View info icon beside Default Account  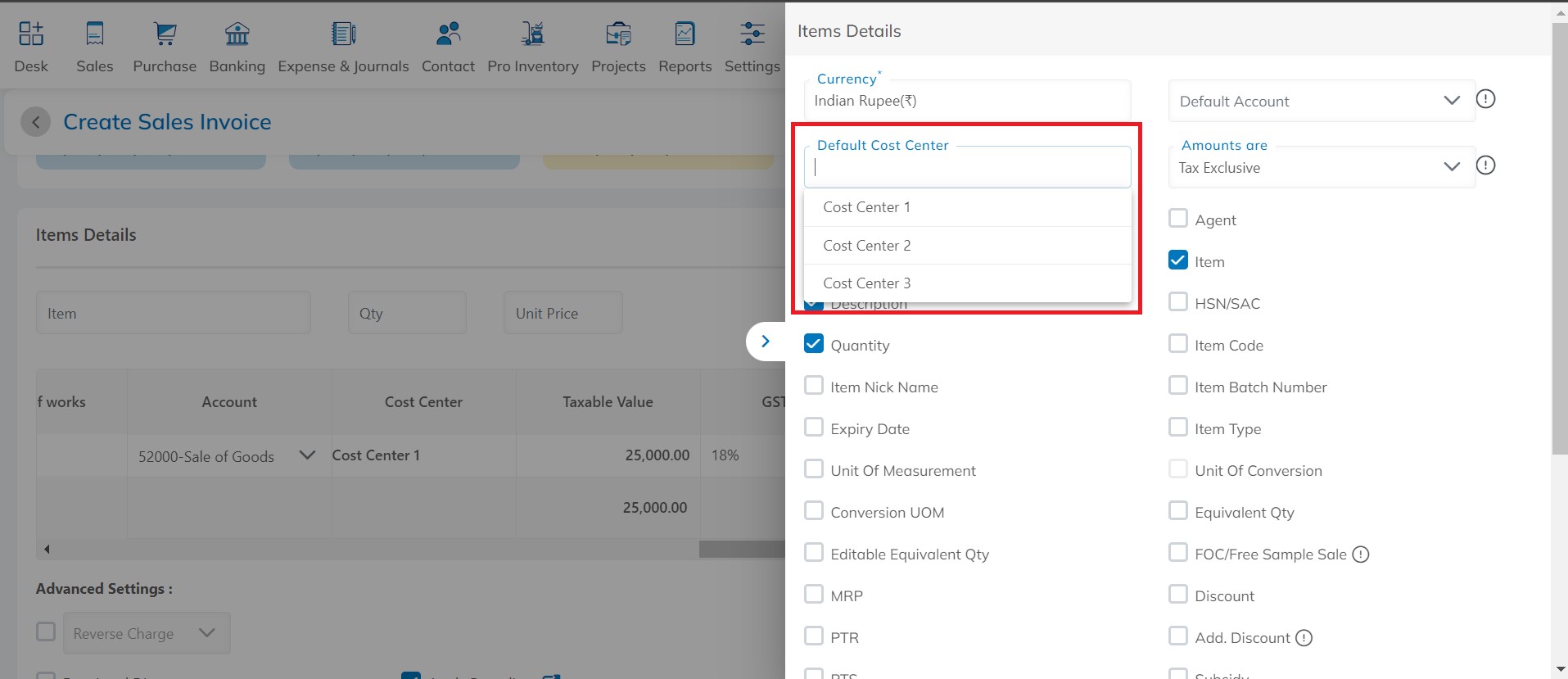1485,99
